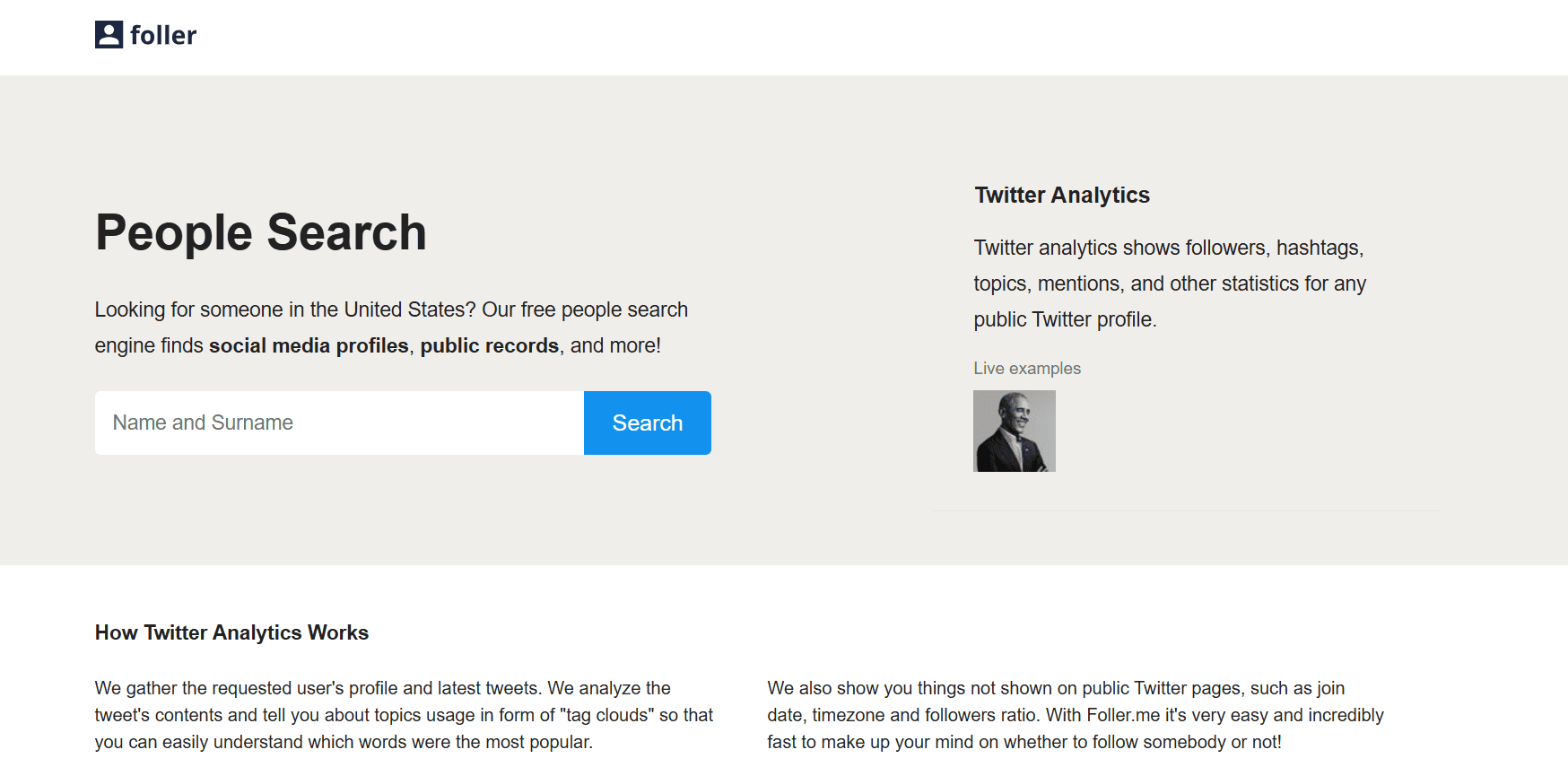
Task: Click the "Looking for someone" description paragraph
Action: pyautogui.click(x=391, y=327)
